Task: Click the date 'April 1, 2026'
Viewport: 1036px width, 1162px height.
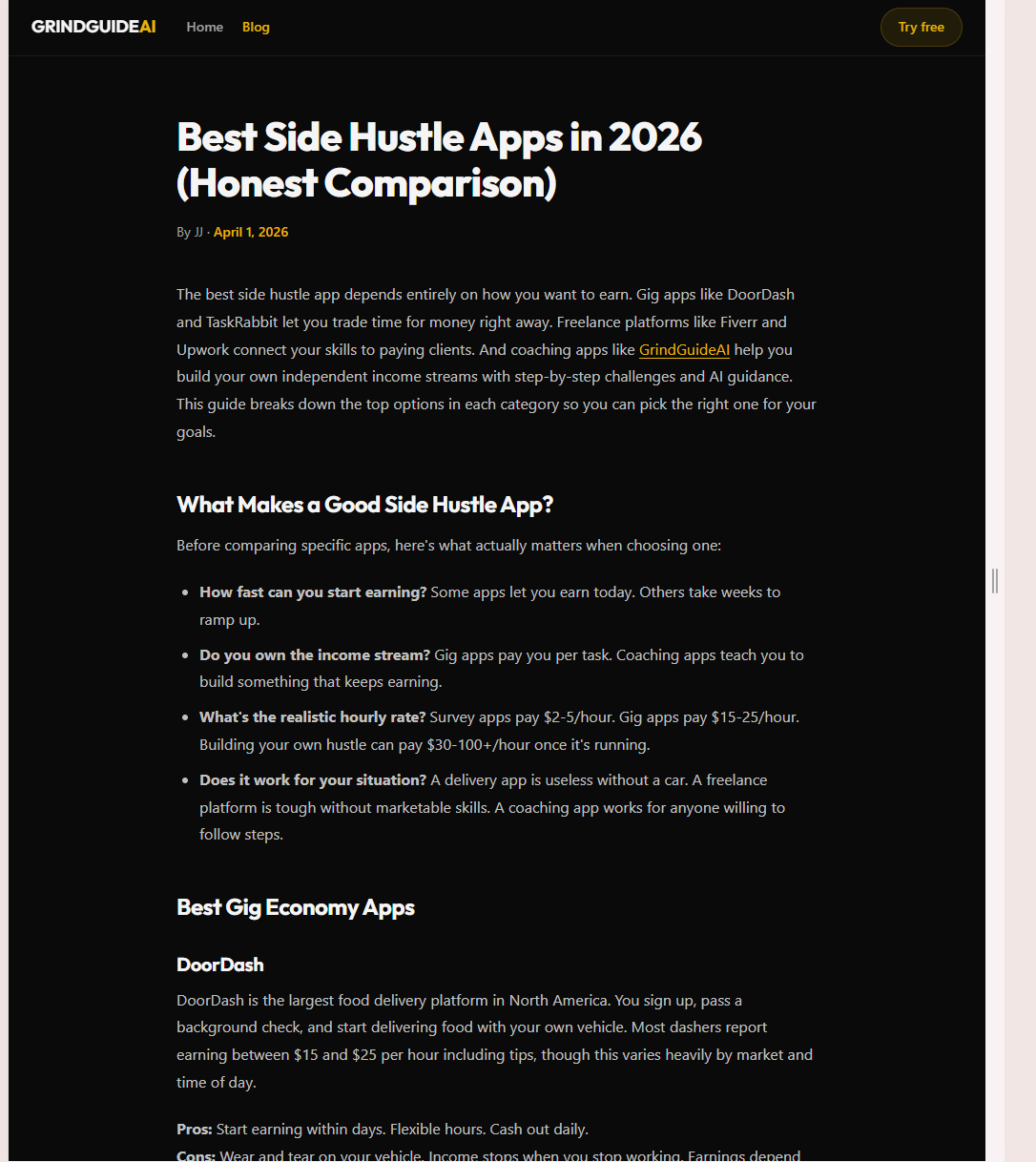Action: point(251,232)
